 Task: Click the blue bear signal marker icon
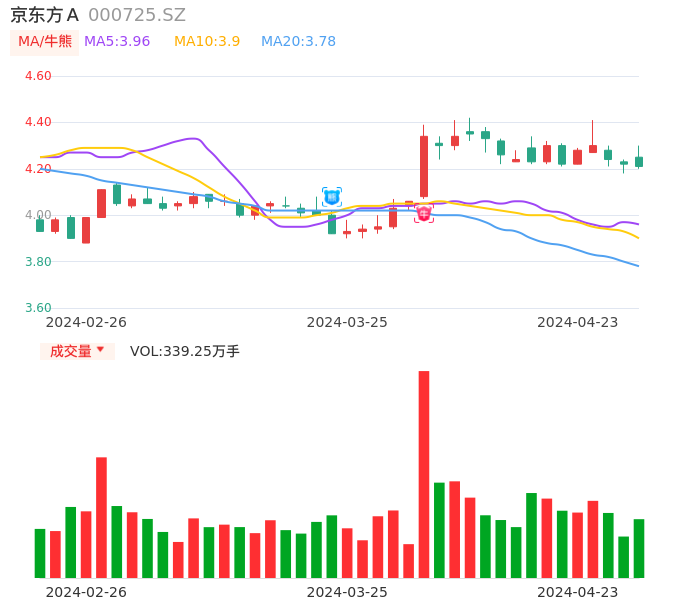pos(332,197)
